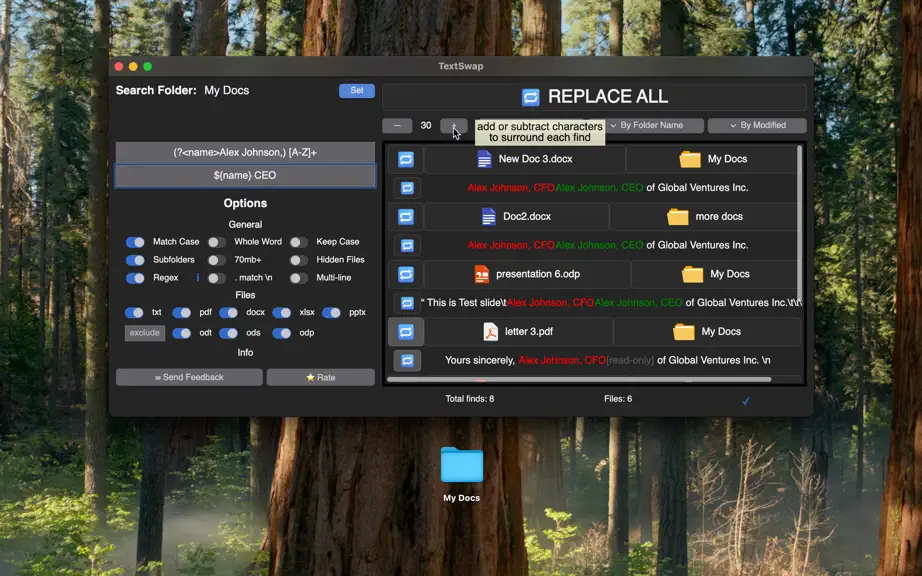Open My Docs folder of presentation 6.odp

pos(692,274)
